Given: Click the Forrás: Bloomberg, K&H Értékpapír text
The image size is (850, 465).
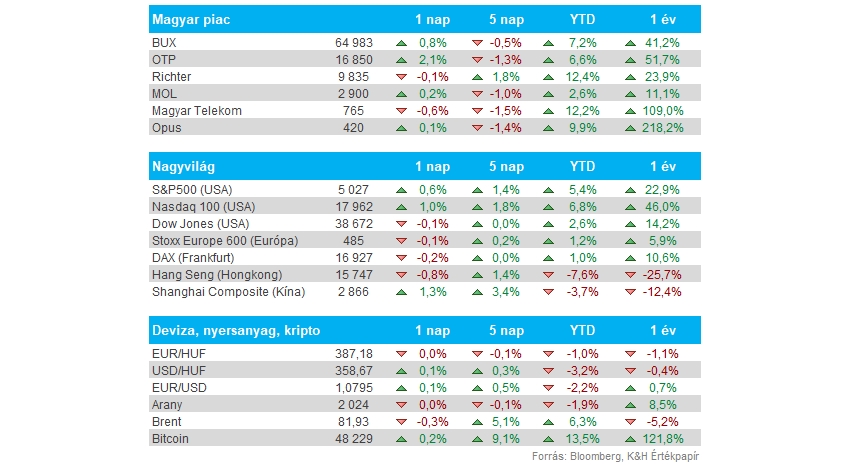Looking at the screenshot, I should pyautogui.click(x=615, y=456).
